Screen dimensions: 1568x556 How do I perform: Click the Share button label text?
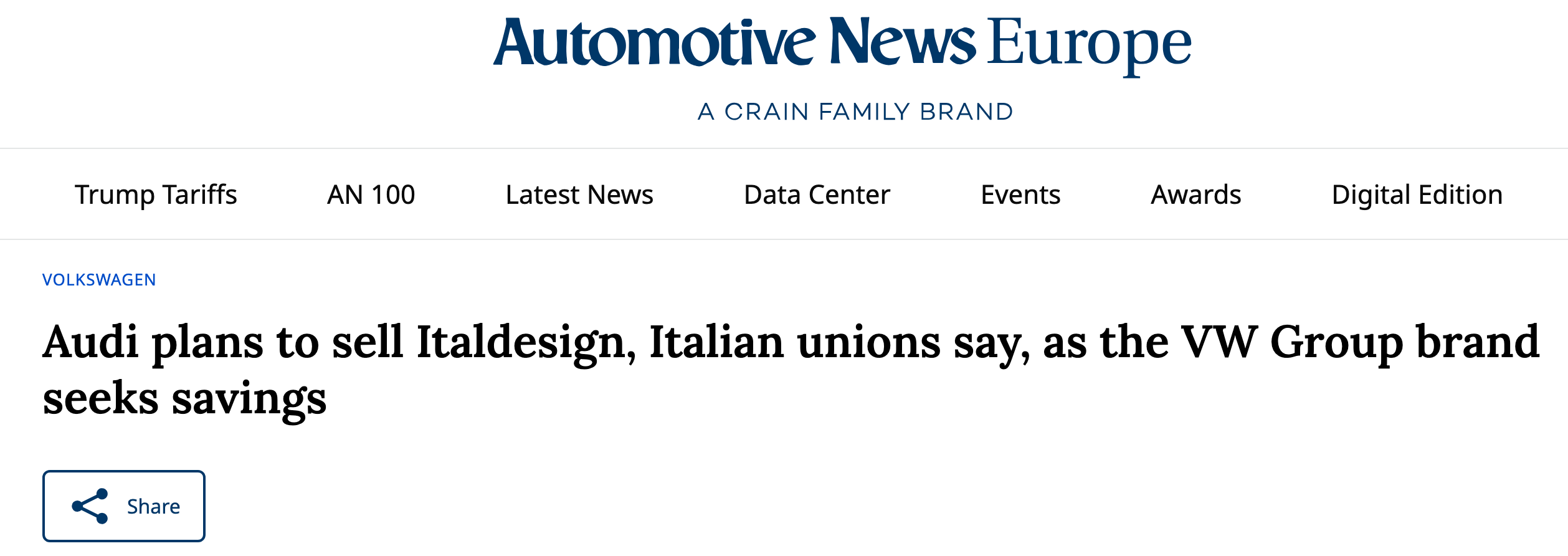(x=153, y=506)
